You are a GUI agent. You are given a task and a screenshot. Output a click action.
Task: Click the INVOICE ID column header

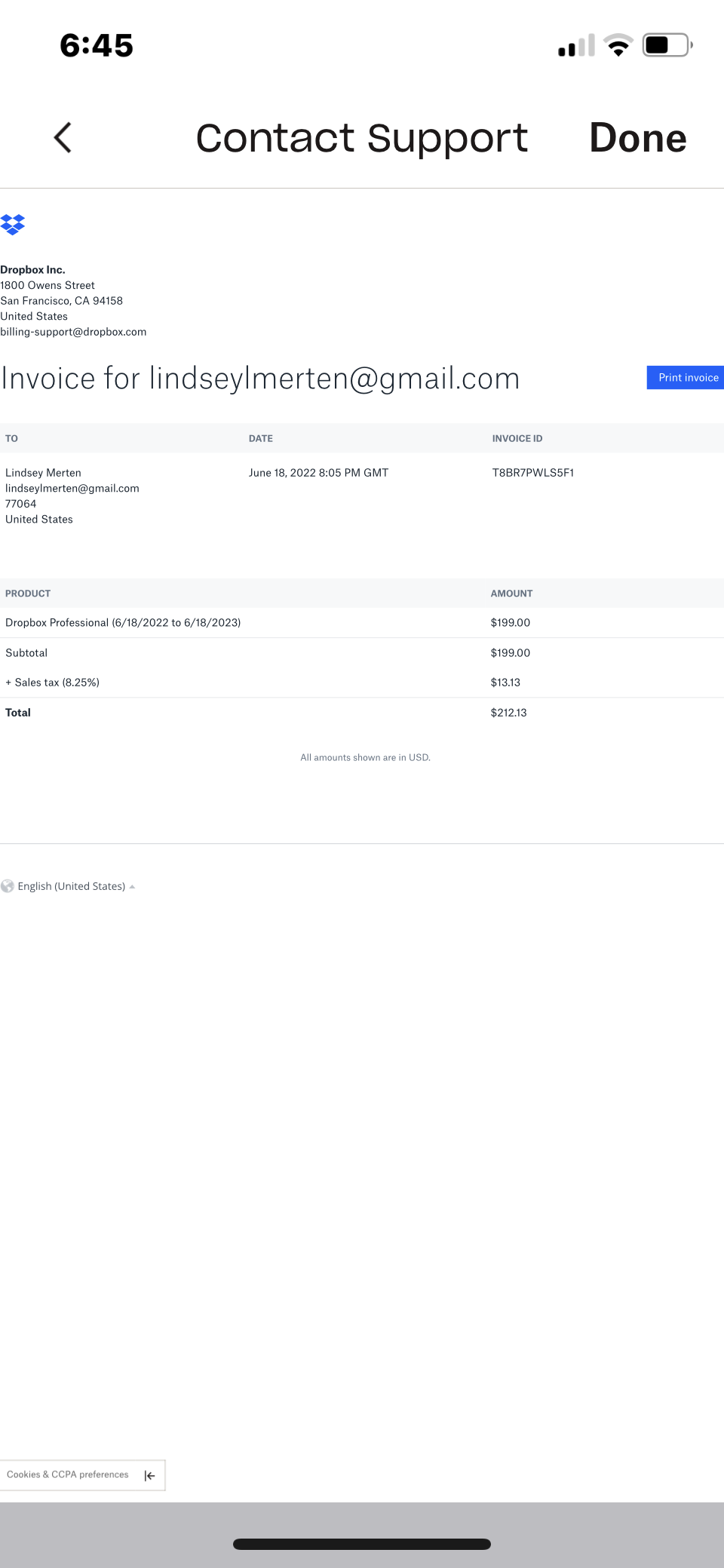517,439
